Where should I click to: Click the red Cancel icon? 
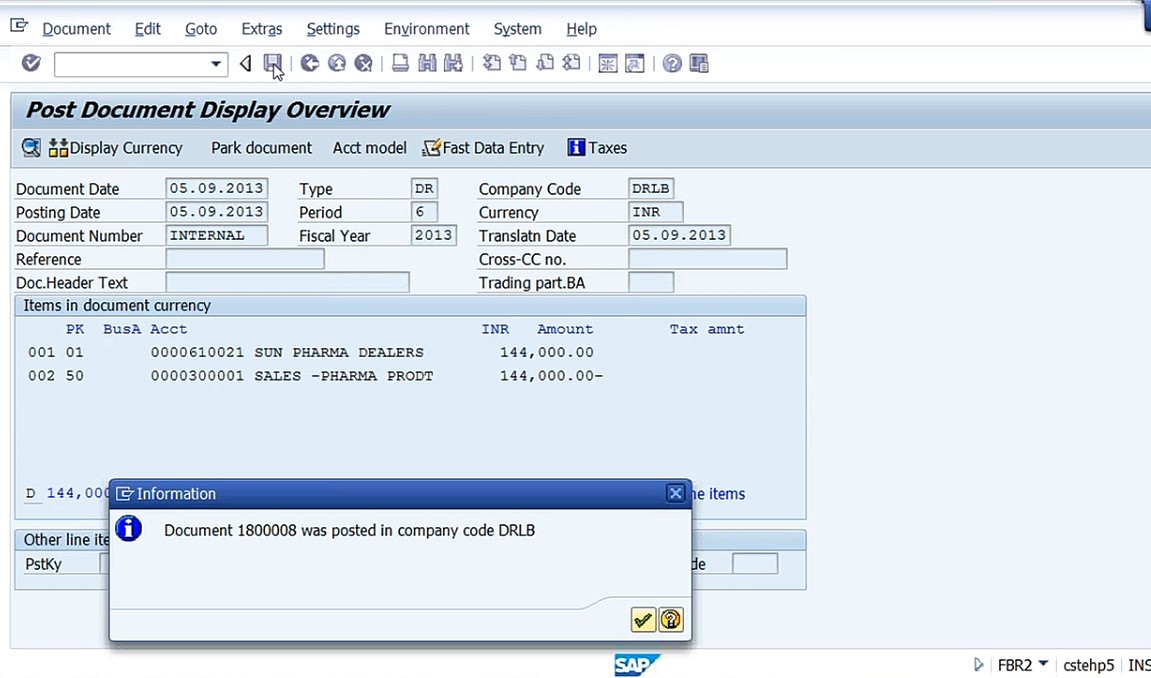[x=363, y=64]
